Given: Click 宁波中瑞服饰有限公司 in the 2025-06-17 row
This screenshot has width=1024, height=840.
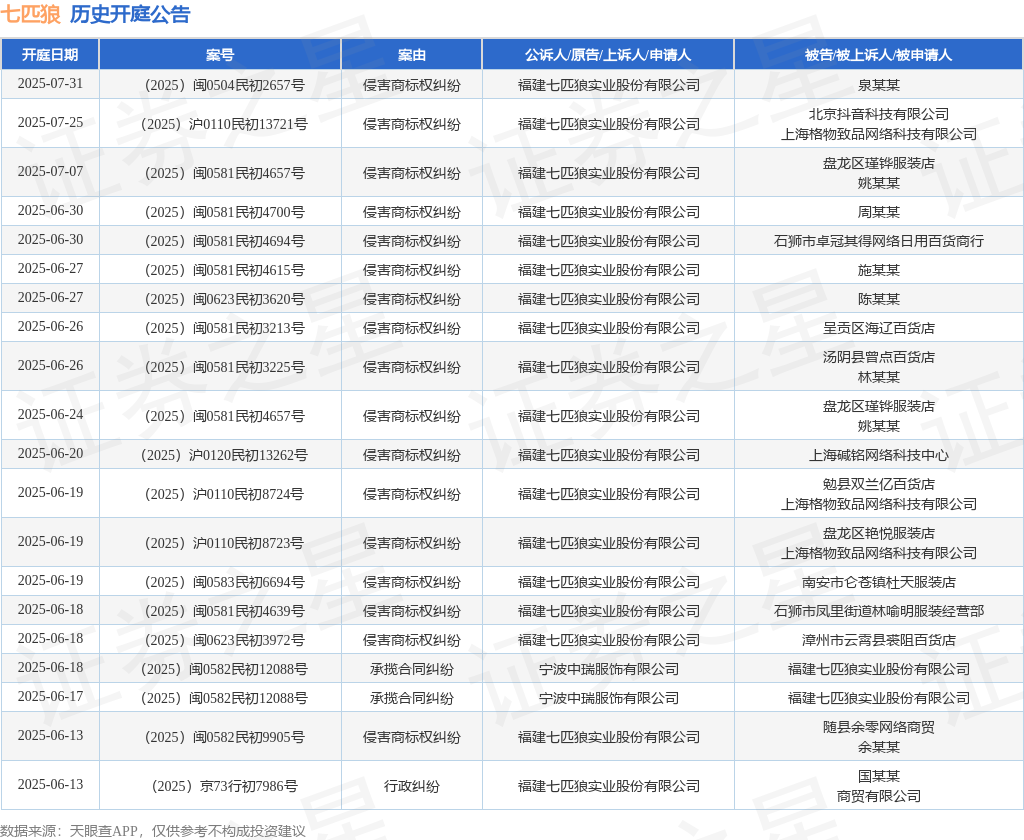Looking at the screenshot, I should point(609,698).
